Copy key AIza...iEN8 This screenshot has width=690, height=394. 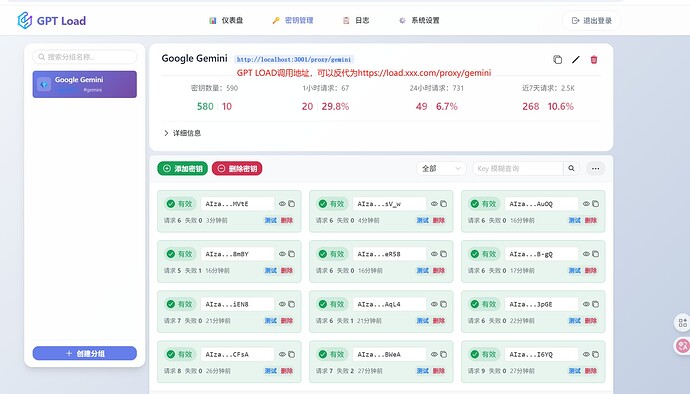[291, 304]
